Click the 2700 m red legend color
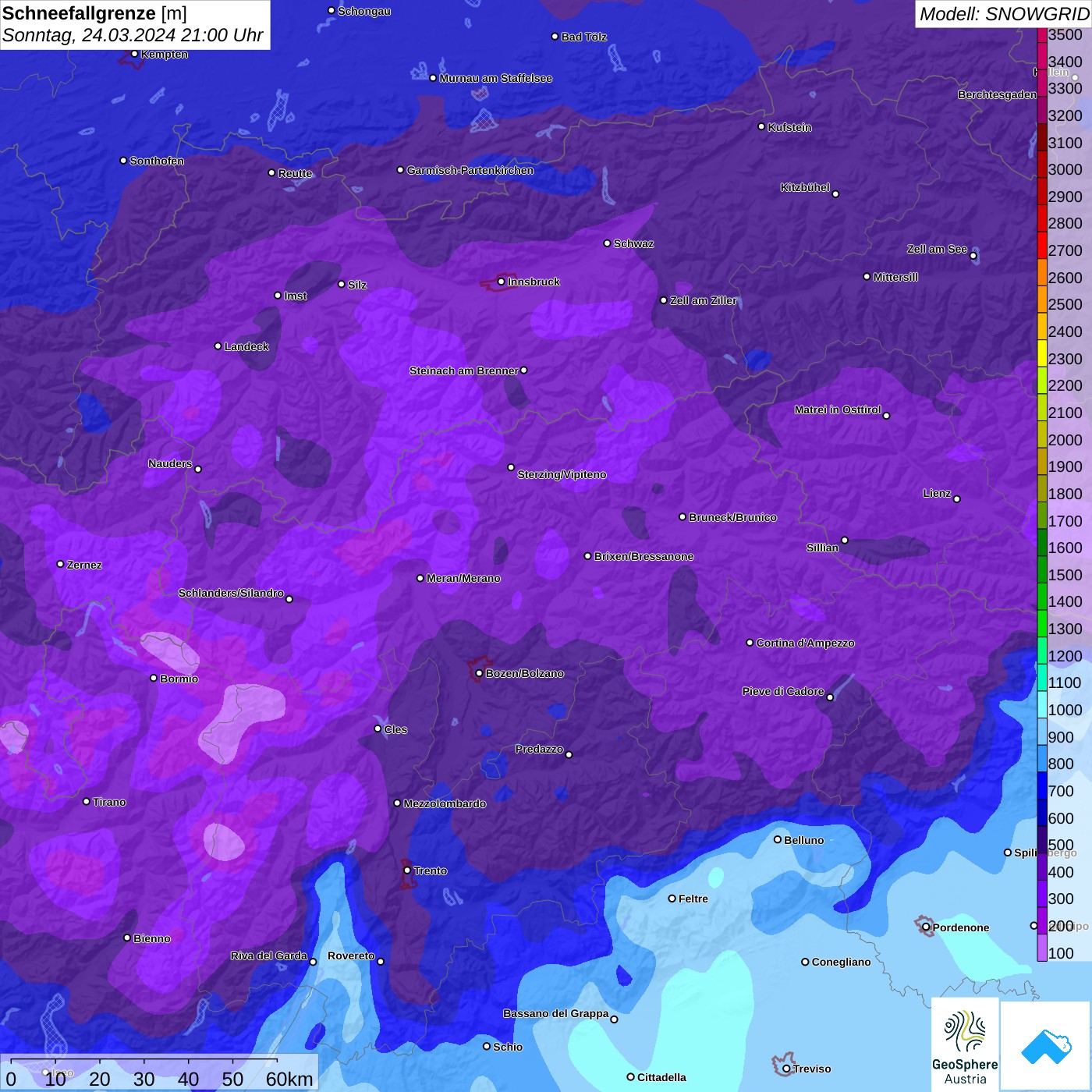 [x=1042, y=245]
